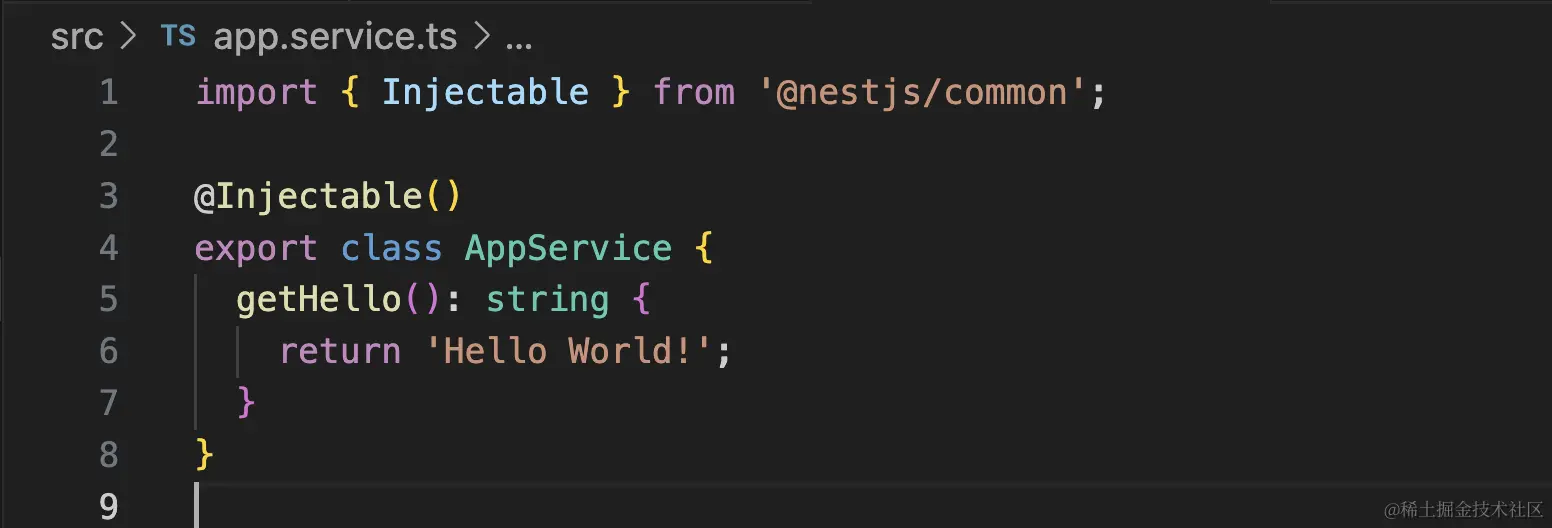Click the chevron after src breadcrumb
The width and height of the screenshot is (1552, 528).
point(128,38)
